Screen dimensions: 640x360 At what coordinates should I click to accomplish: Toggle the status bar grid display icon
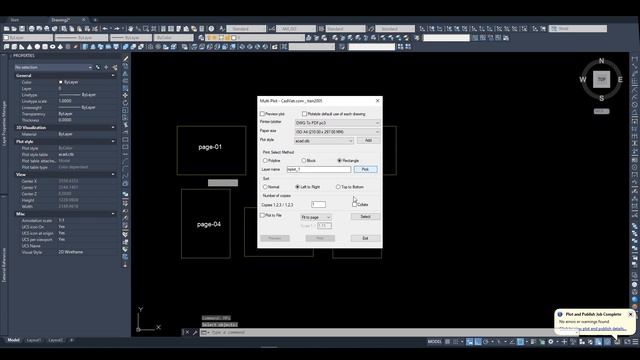tap(448, 342)
